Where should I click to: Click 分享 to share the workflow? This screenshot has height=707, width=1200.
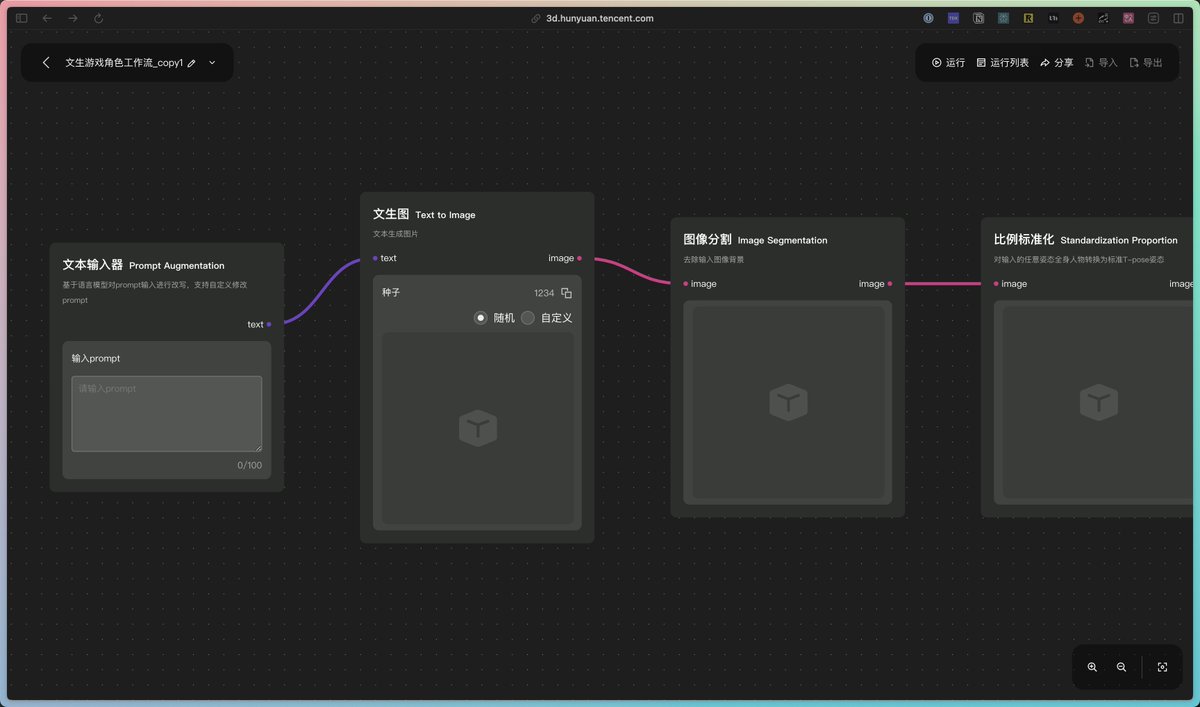click(x=1056, y=62)
